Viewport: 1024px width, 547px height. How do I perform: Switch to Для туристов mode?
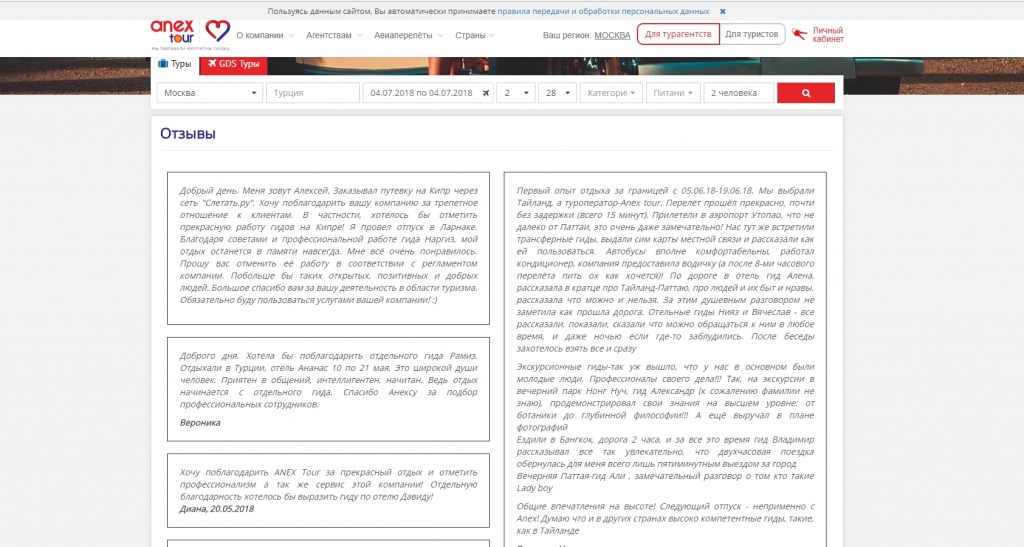pyautogui.click(x=752, y=34)
